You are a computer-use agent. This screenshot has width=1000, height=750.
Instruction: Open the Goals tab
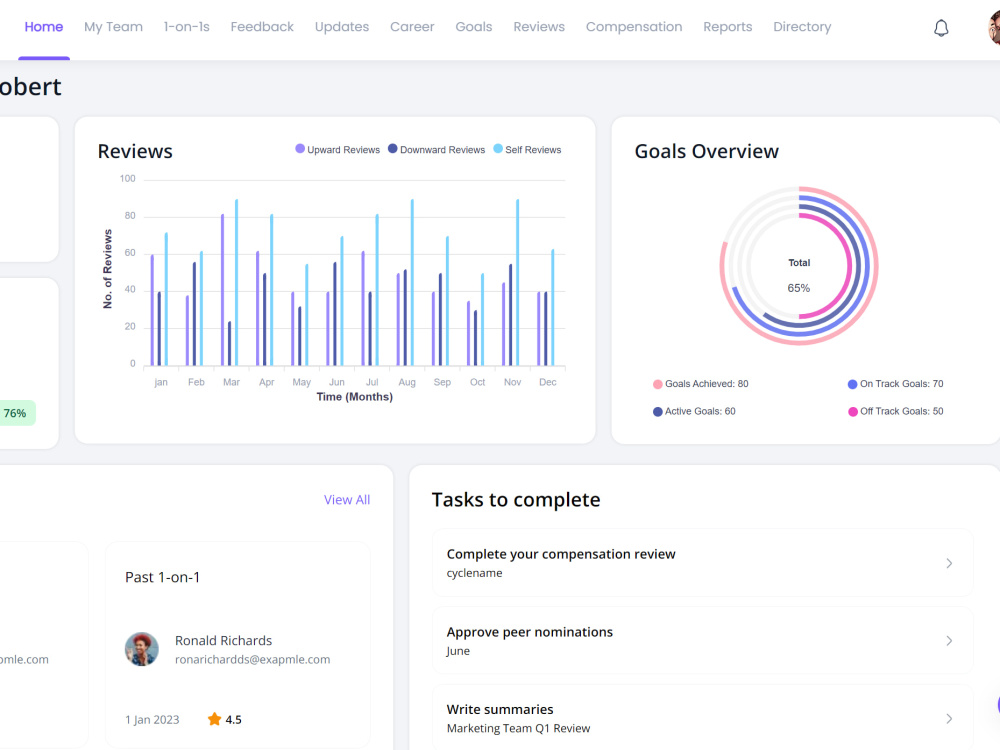474,27
